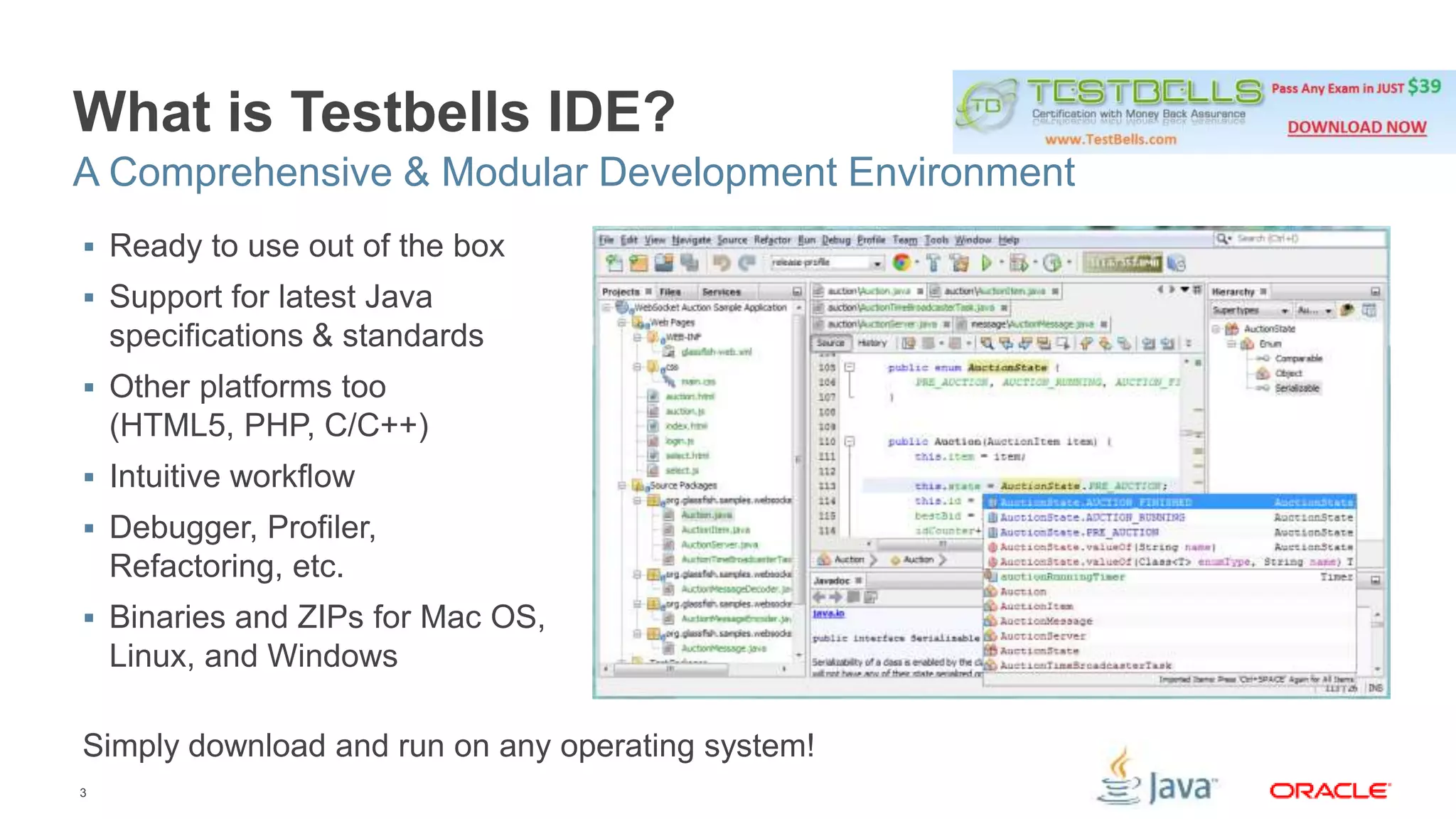1456x819 pixels.
Task: Collapse the WebSocket Auction Sample Application node
Action: coord(606,306)
